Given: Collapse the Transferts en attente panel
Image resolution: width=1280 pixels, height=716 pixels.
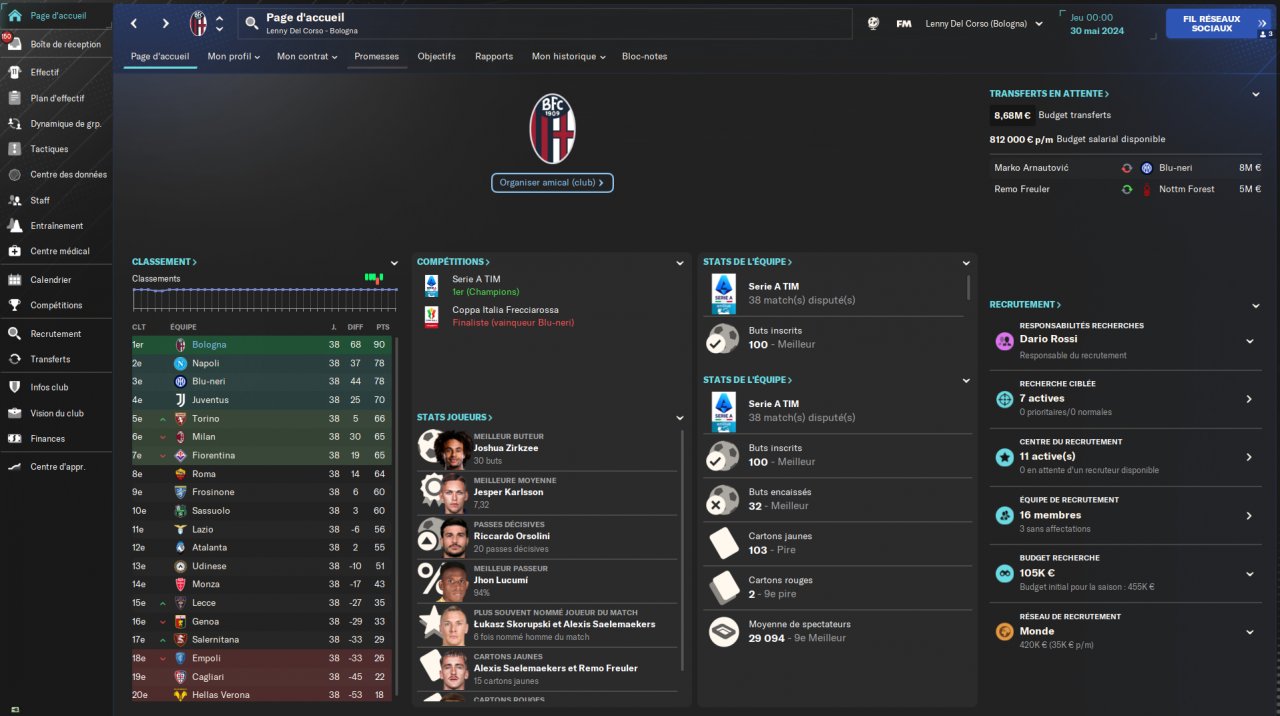Looking at the screenshot, I should pos(1256,94).
